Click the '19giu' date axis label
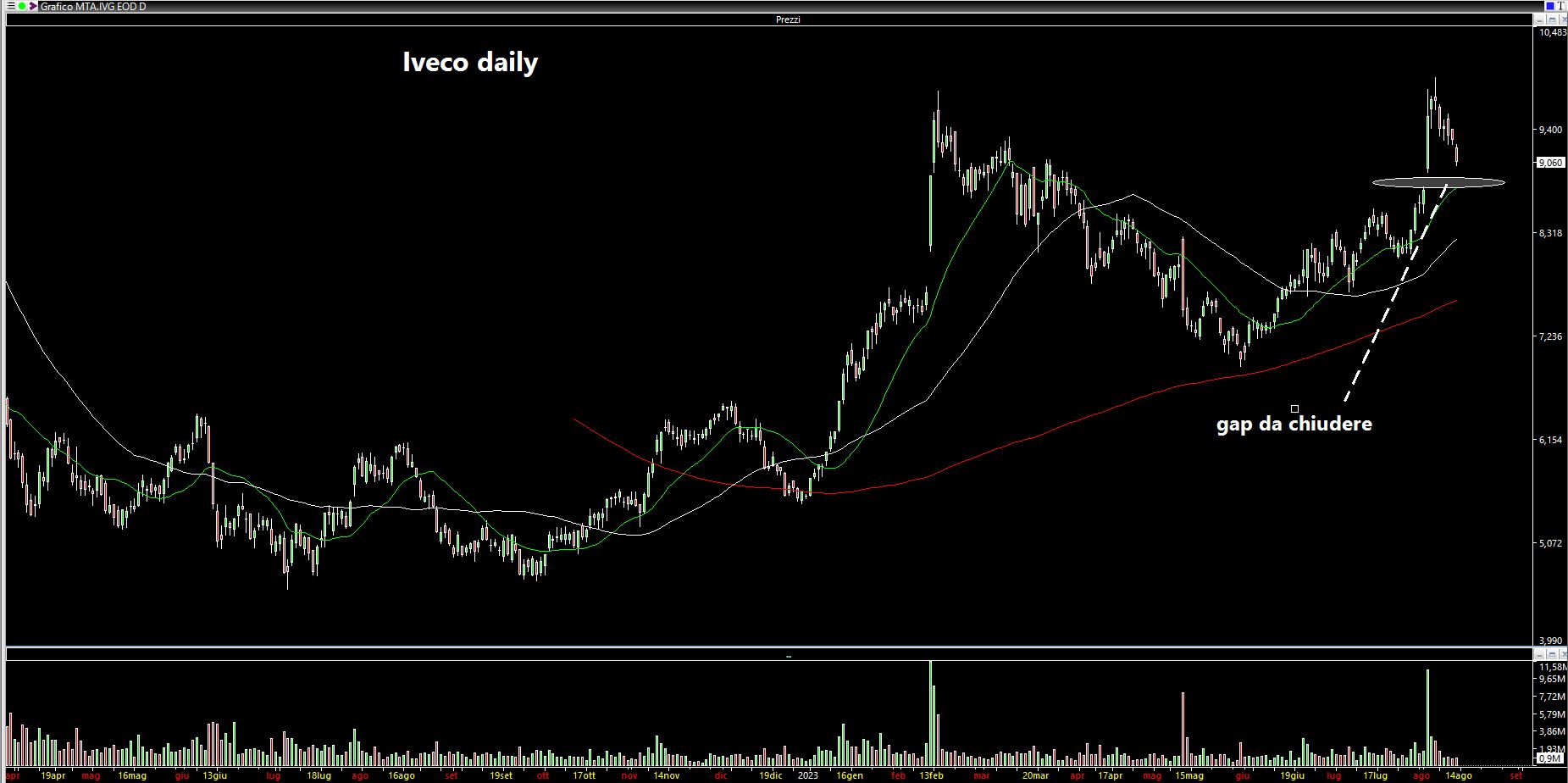The image size is (1568, 783). click(1292, 775)
